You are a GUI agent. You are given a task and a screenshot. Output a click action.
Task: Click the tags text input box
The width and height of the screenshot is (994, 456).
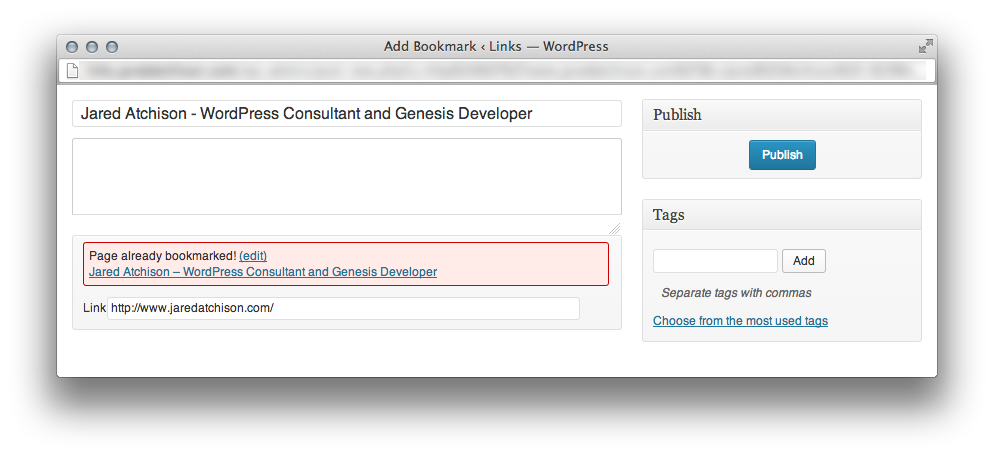point(715,261)
